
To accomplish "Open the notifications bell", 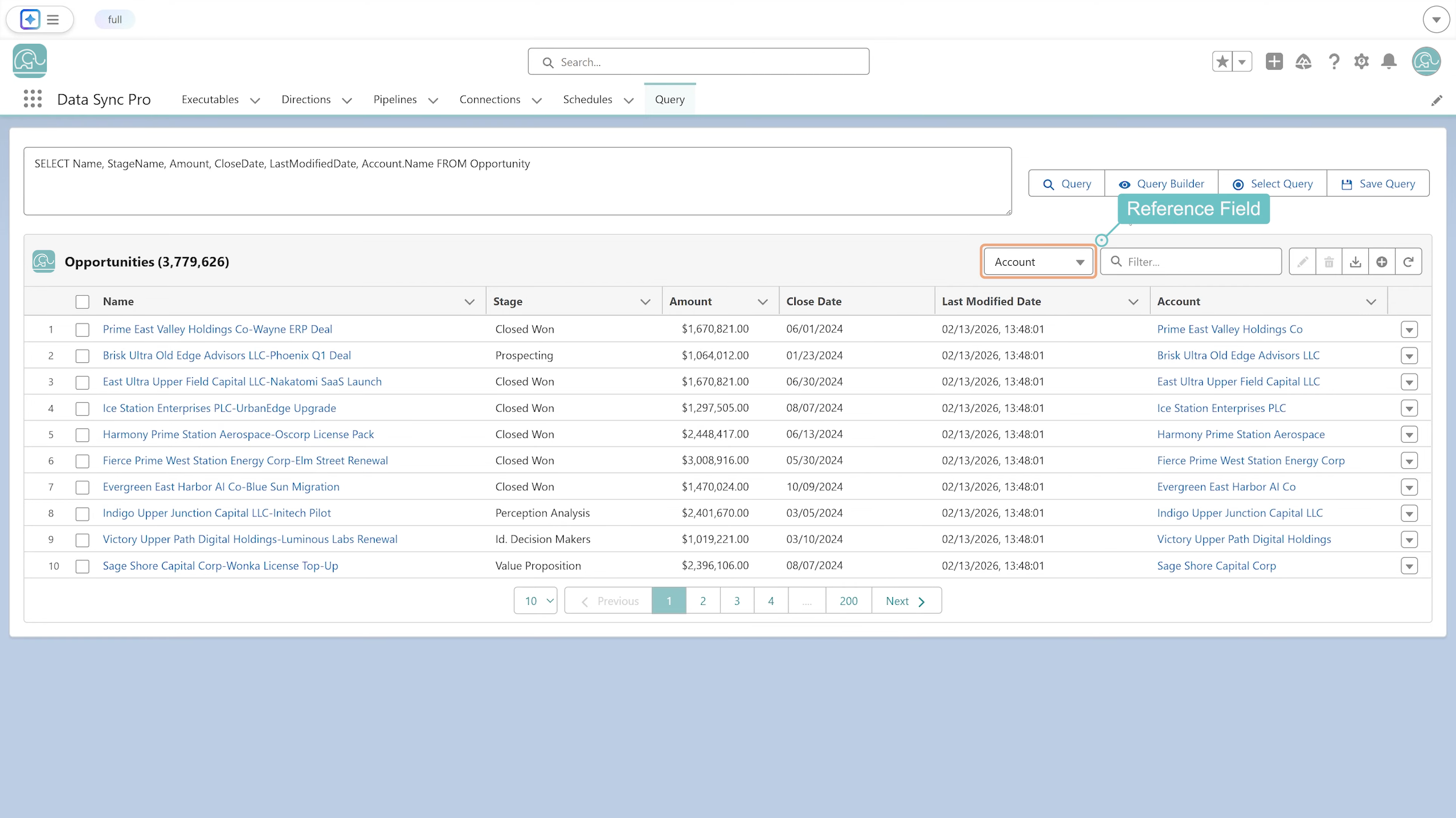I will click(1389, 62).
